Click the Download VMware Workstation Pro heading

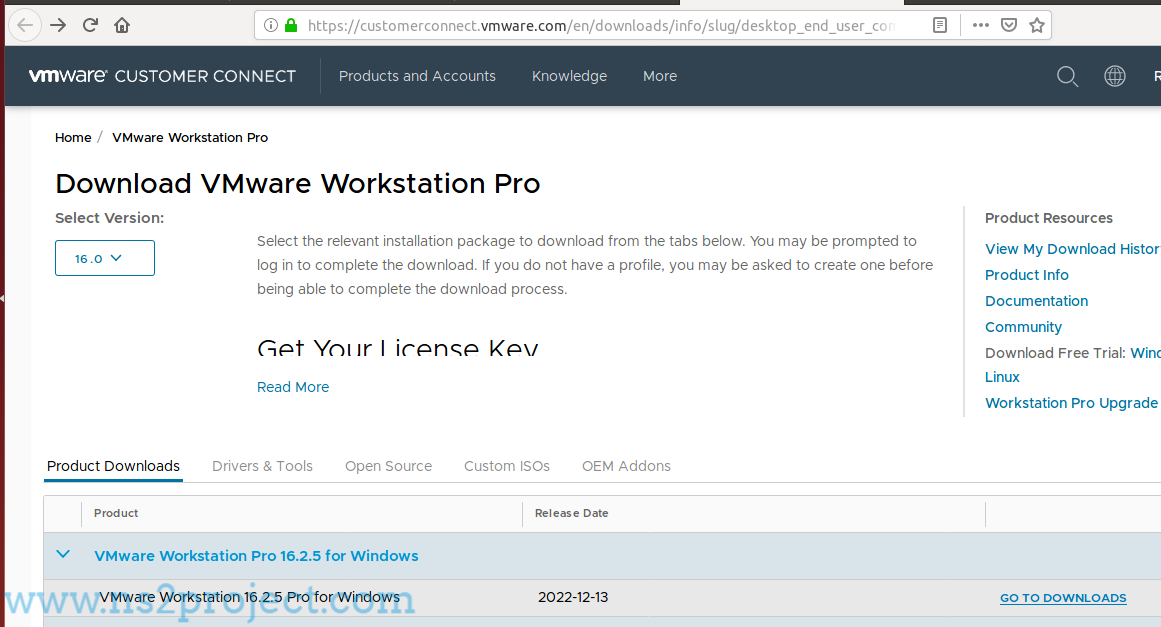[298, 184]
